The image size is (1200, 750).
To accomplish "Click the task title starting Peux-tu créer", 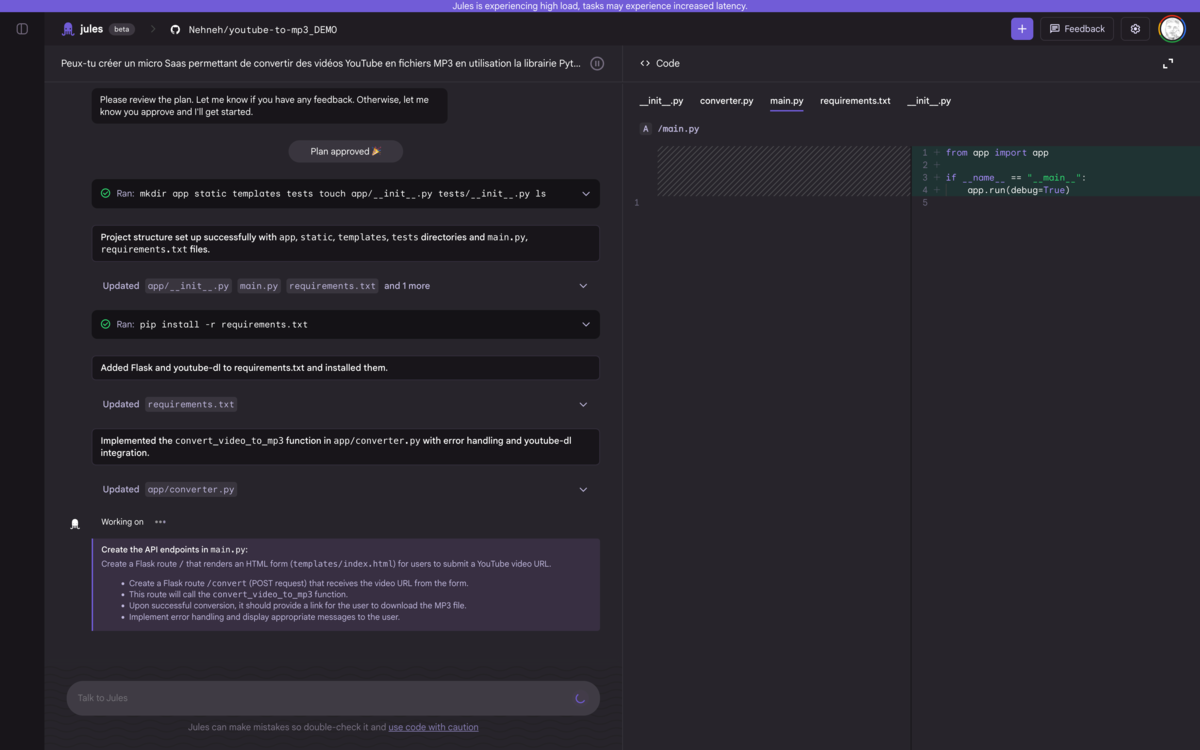I will click(x=320, y=63).
